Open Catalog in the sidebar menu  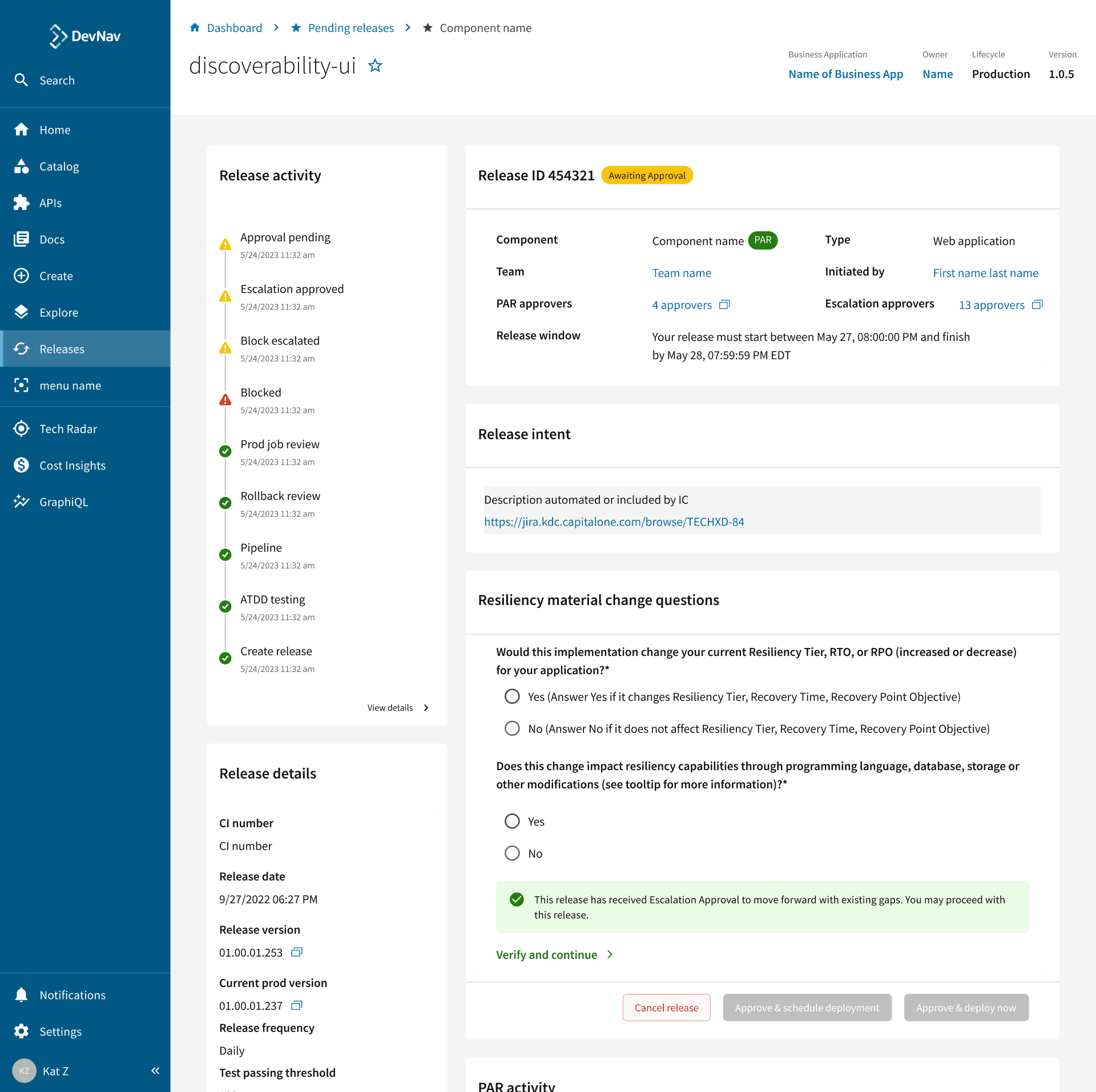click(x=85, y=166)
